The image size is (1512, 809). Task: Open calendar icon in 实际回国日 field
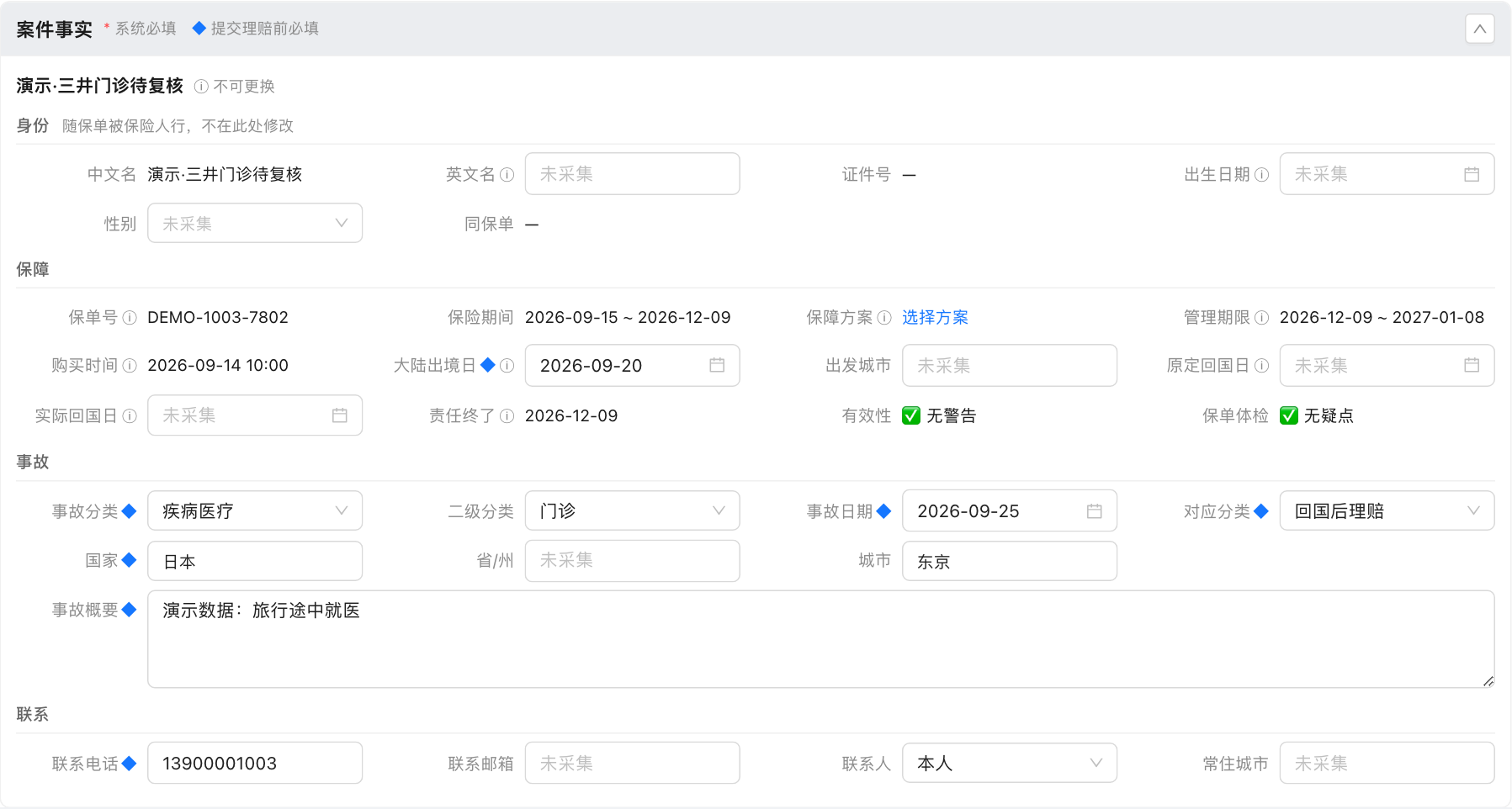[340, 415]
